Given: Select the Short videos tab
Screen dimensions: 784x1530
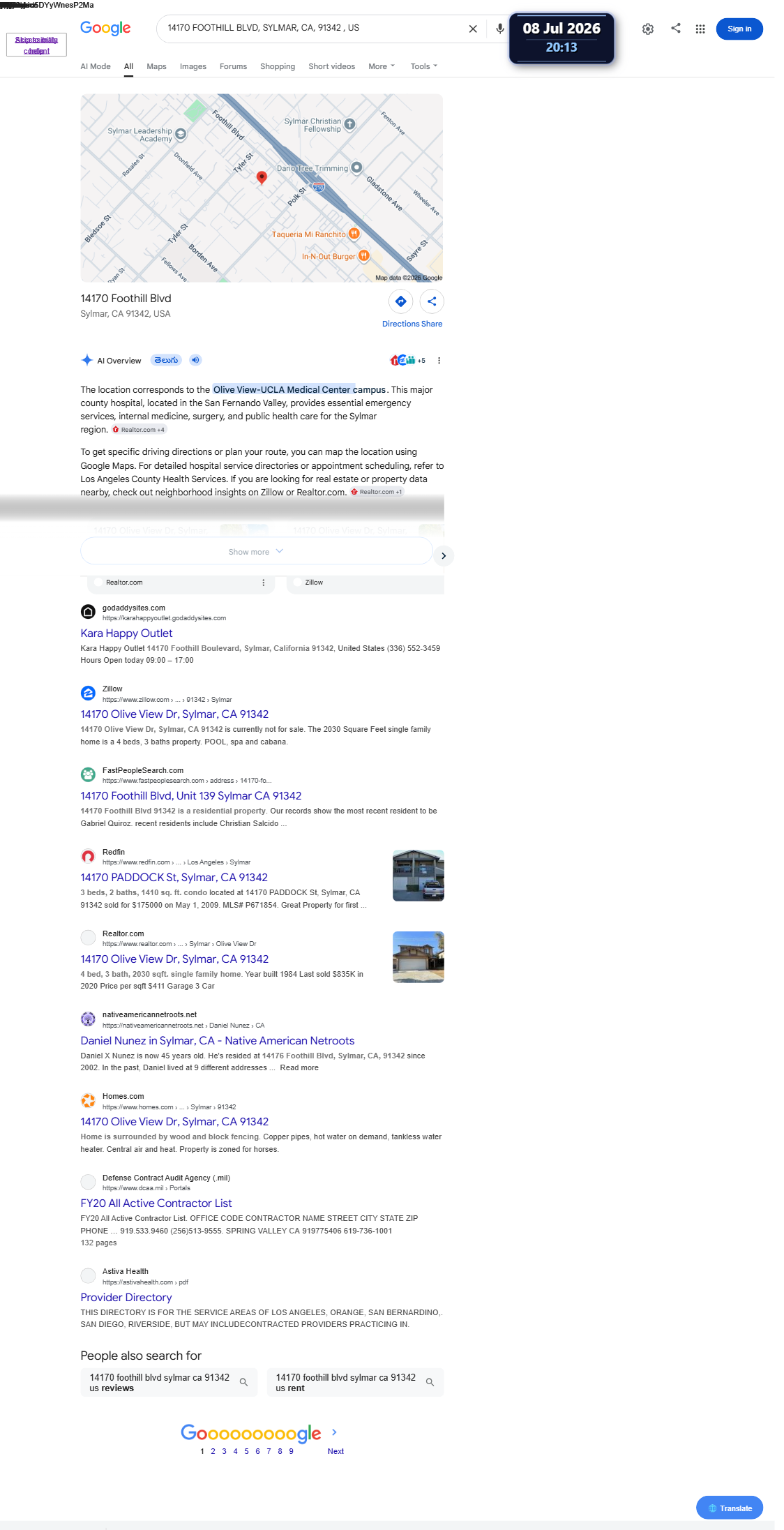Looking at the screenshot, I should point(331,66).
